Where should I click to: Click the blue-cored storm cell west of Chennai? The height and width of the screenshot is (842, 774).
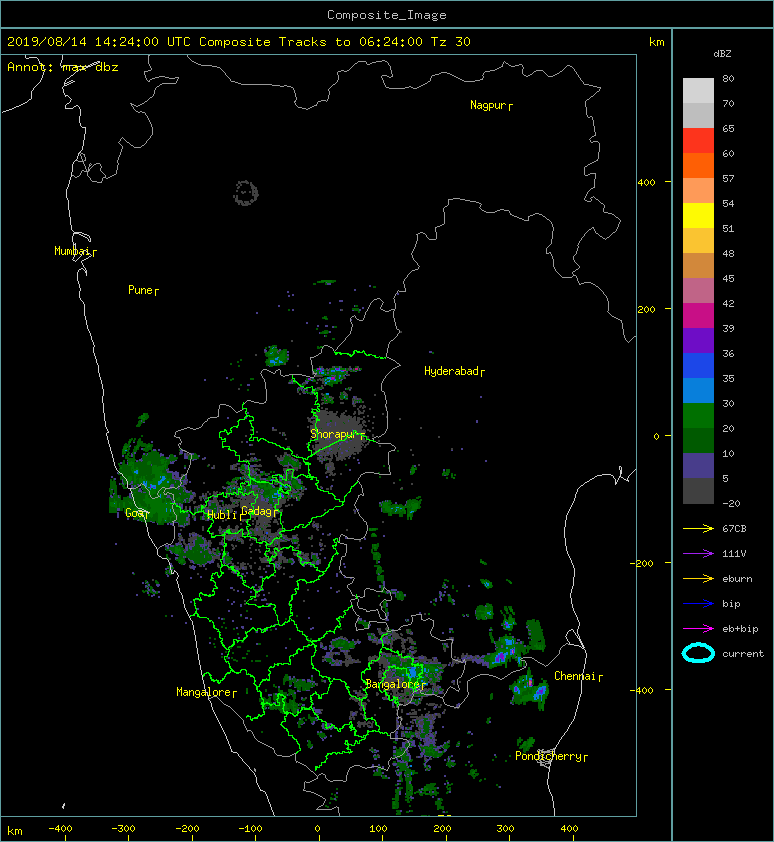pos(529,689)
